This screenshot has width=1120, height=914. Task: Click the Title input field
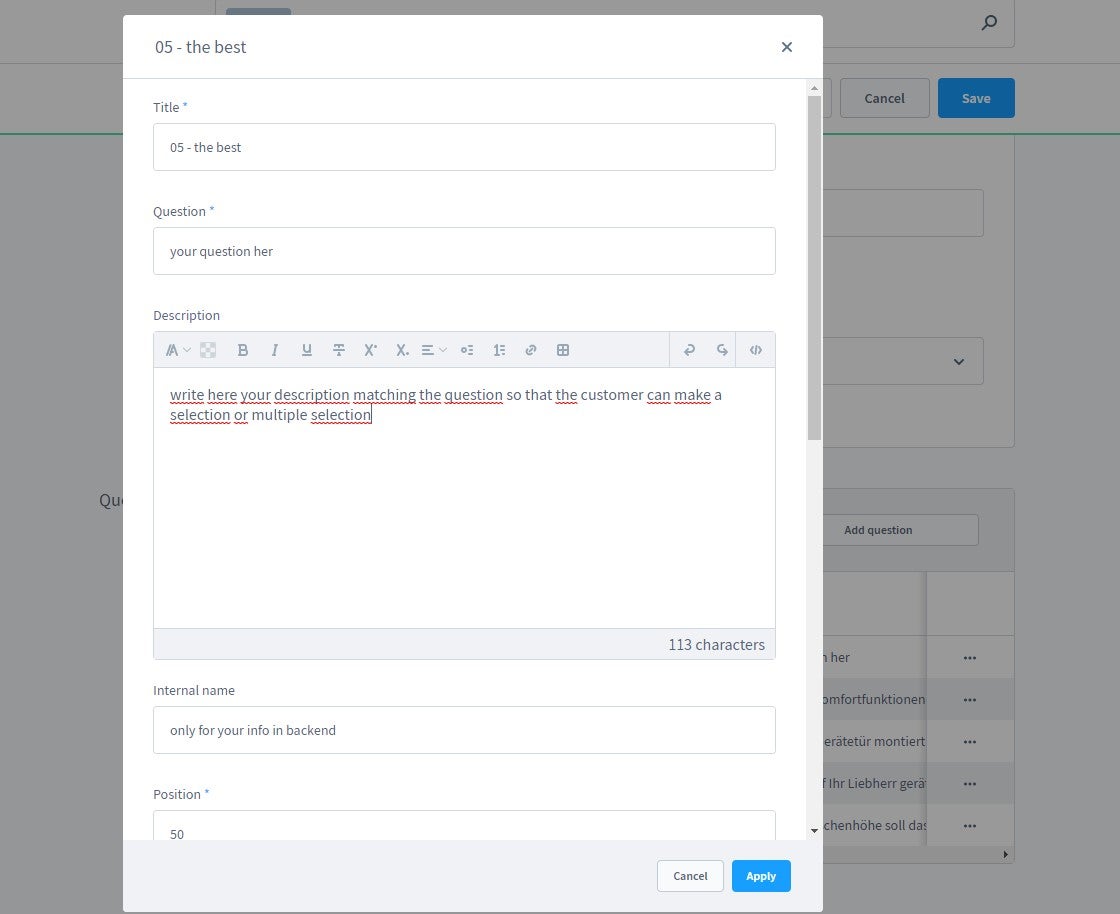(464, 147)
